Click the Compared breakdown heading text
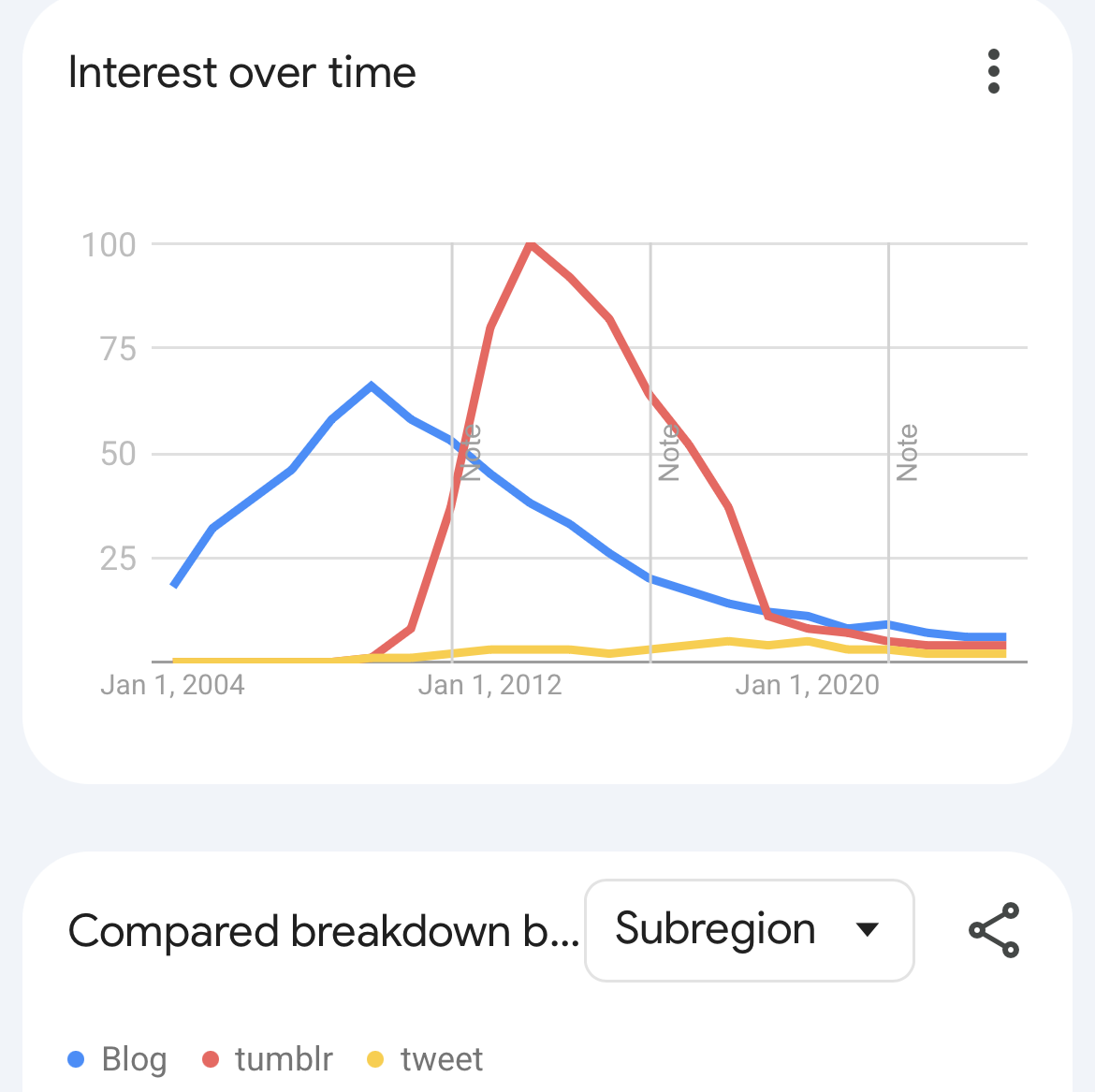 (324, 932)
